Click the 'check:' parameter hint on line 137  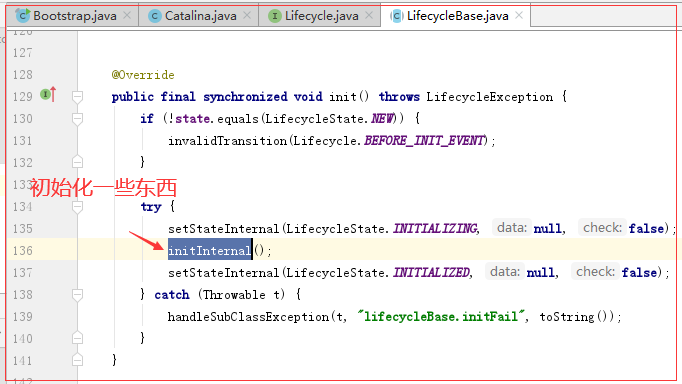[595, 271]
